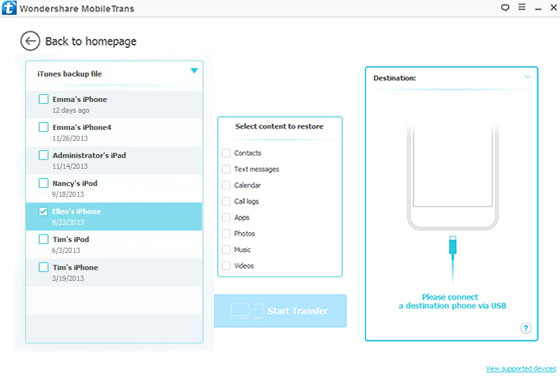Image resolution: width=560 pixels, height=376 pixels.
Task: Select the Ellen's iPhone name text
Action: tap(76, 211)
